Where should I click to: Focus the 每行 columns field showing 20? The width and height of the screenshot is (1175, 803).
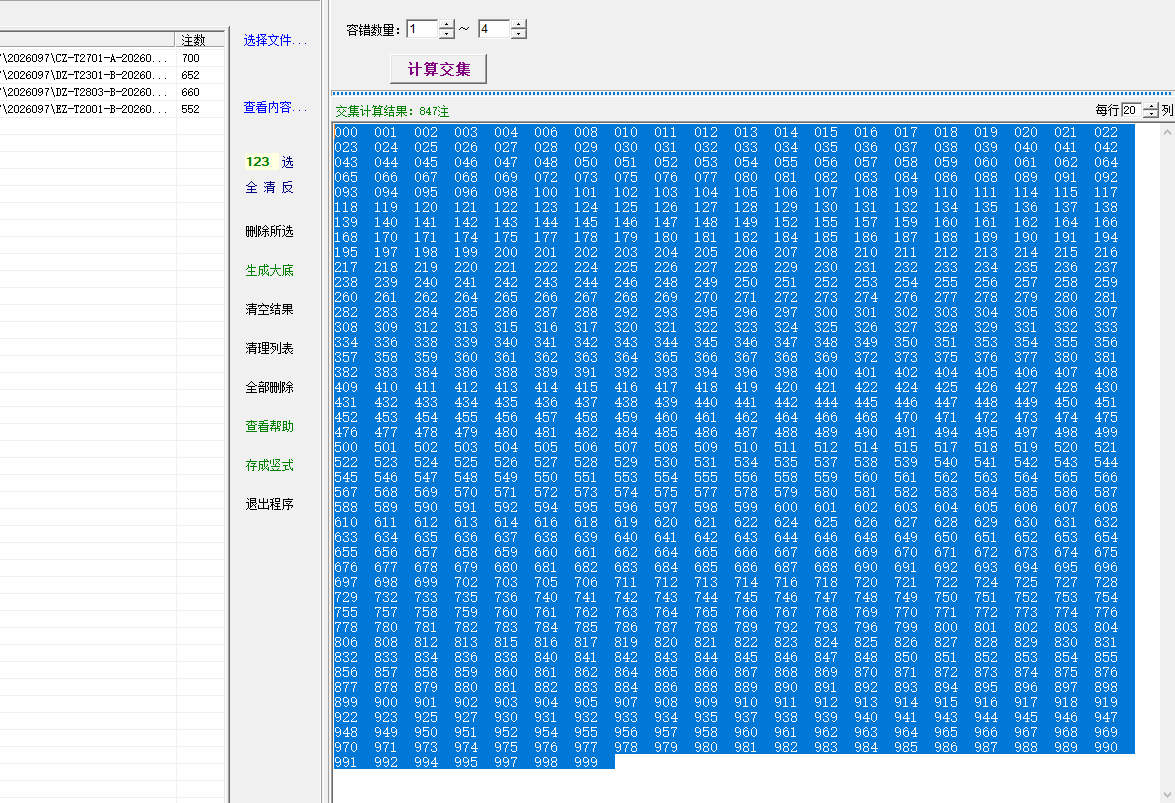(1132, 110)
